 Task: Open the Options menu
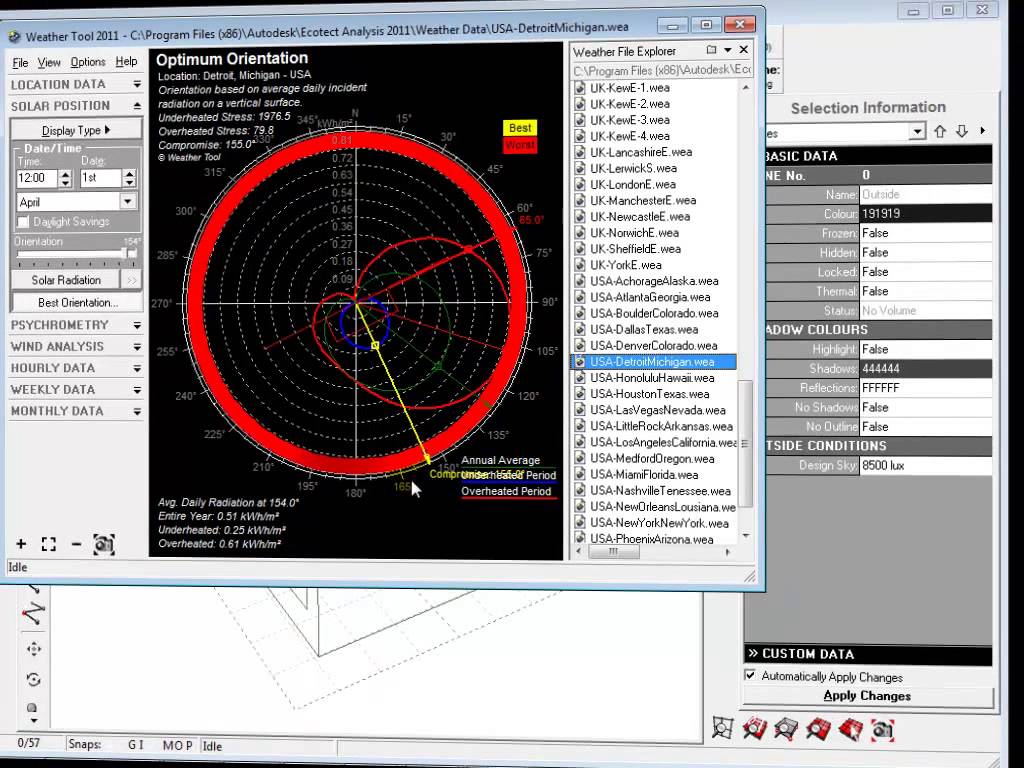coord(88,62)
